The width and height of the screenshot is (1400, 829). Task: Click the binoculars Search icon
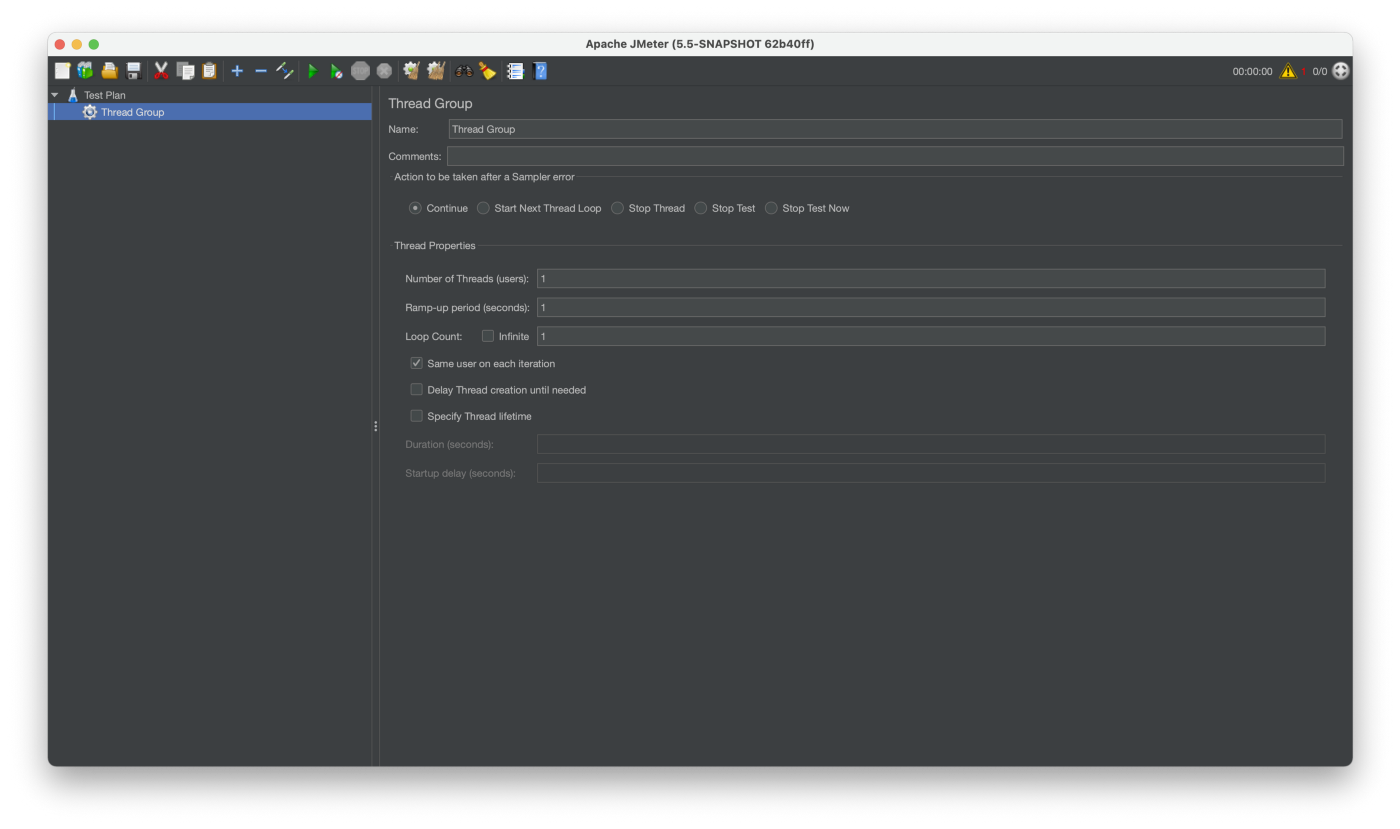[x=463, y=71]
